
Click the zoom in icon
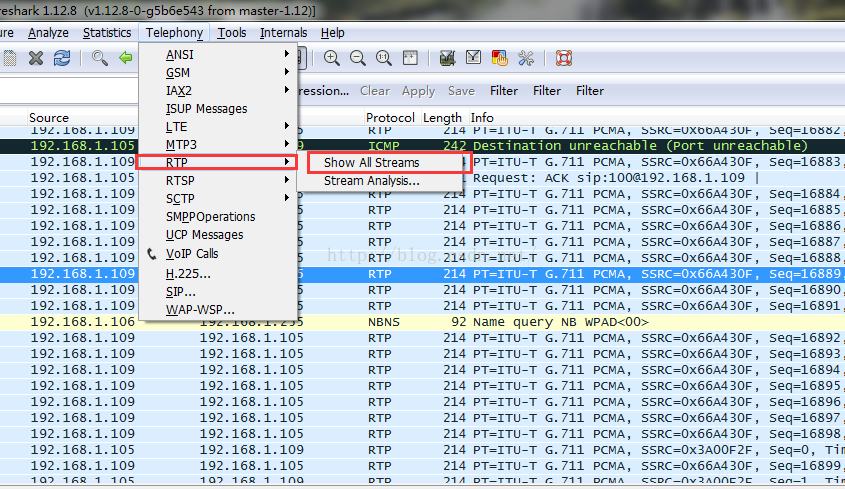(x=331, y=58)
